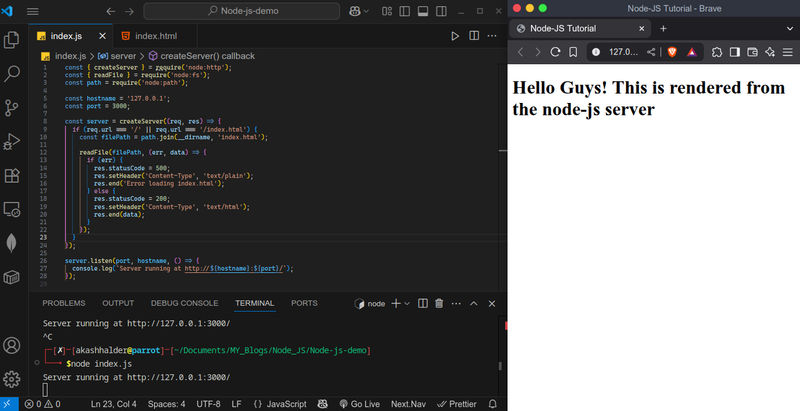Open the Search view in VS Code
Image resolution: width=800 pixels, height=411 pixels.
coord(11,74)
